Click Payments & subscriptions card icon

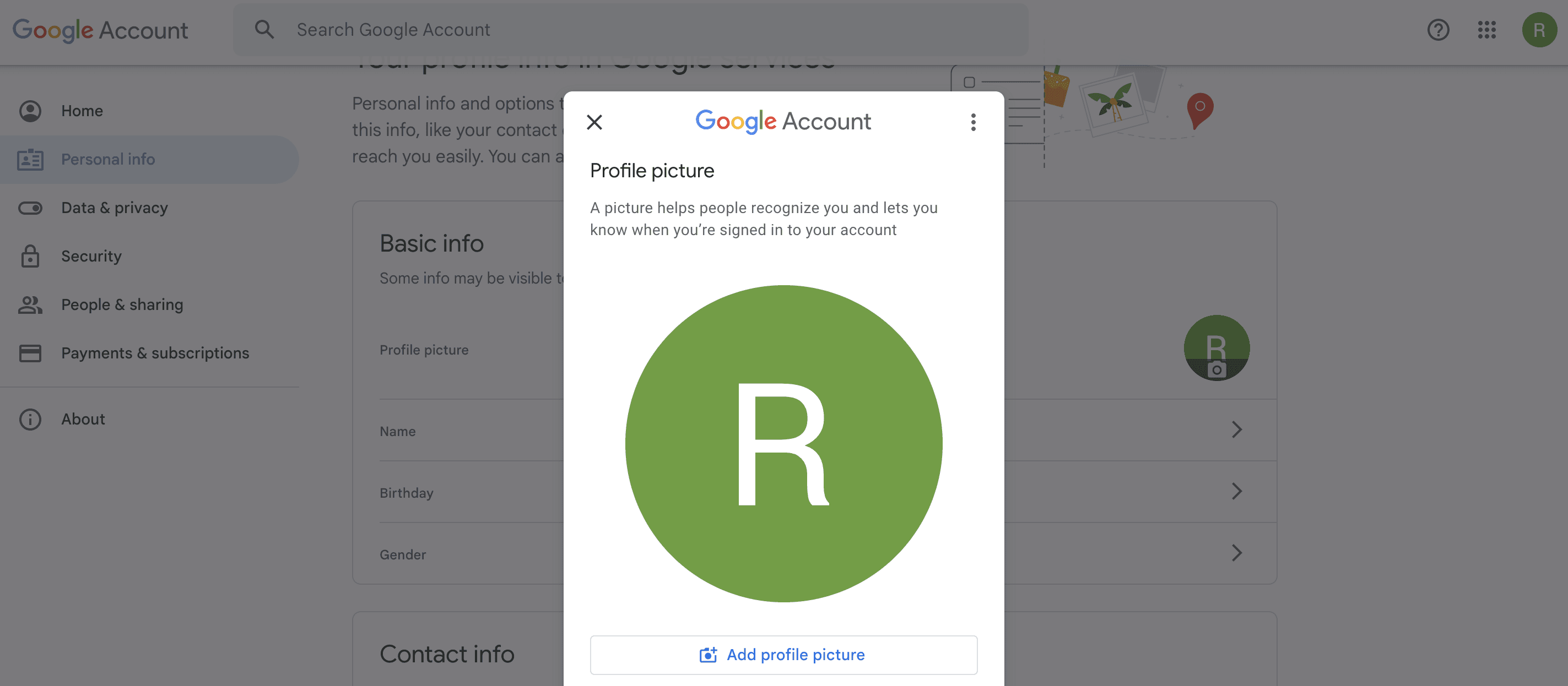[x=30, y=353]
